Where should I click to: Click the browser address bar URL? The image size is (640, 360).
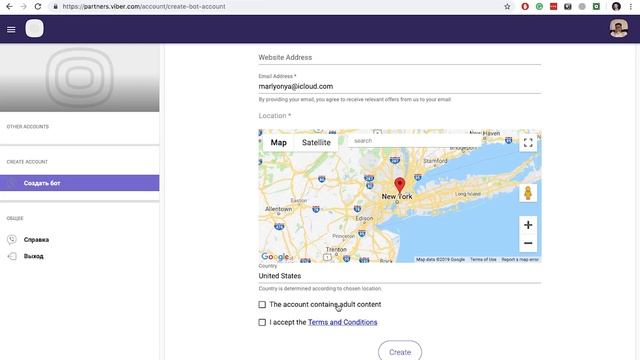tap(144, 7)
